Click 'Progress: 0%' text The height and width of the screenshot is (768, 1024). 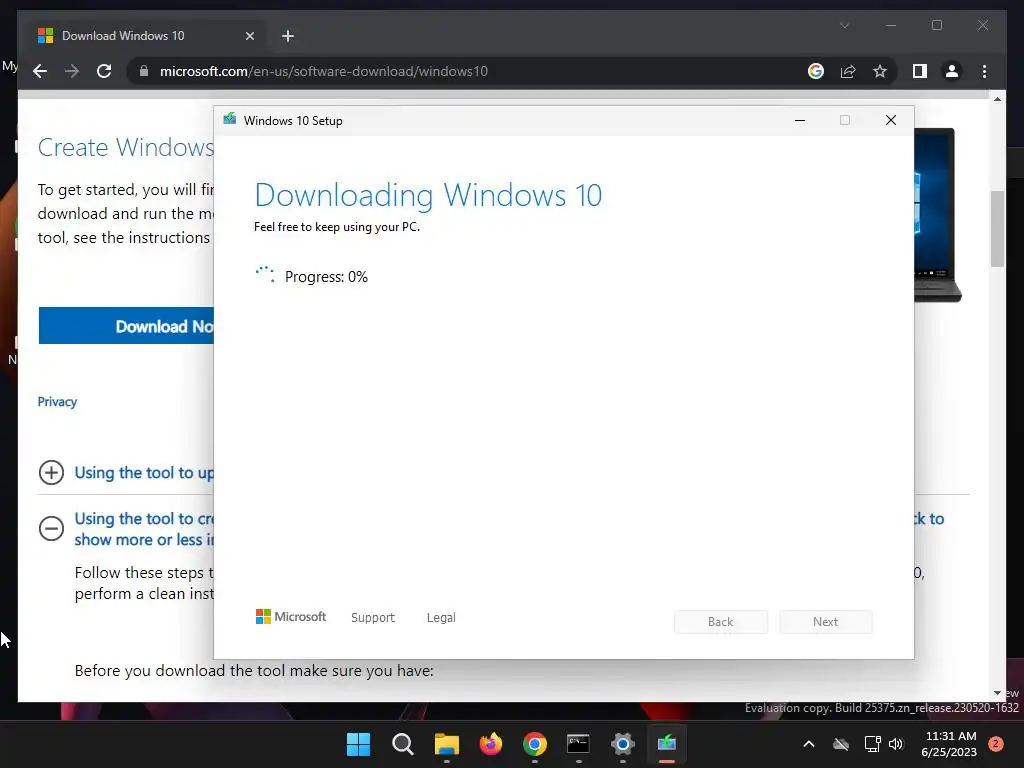tap(326, 277)
